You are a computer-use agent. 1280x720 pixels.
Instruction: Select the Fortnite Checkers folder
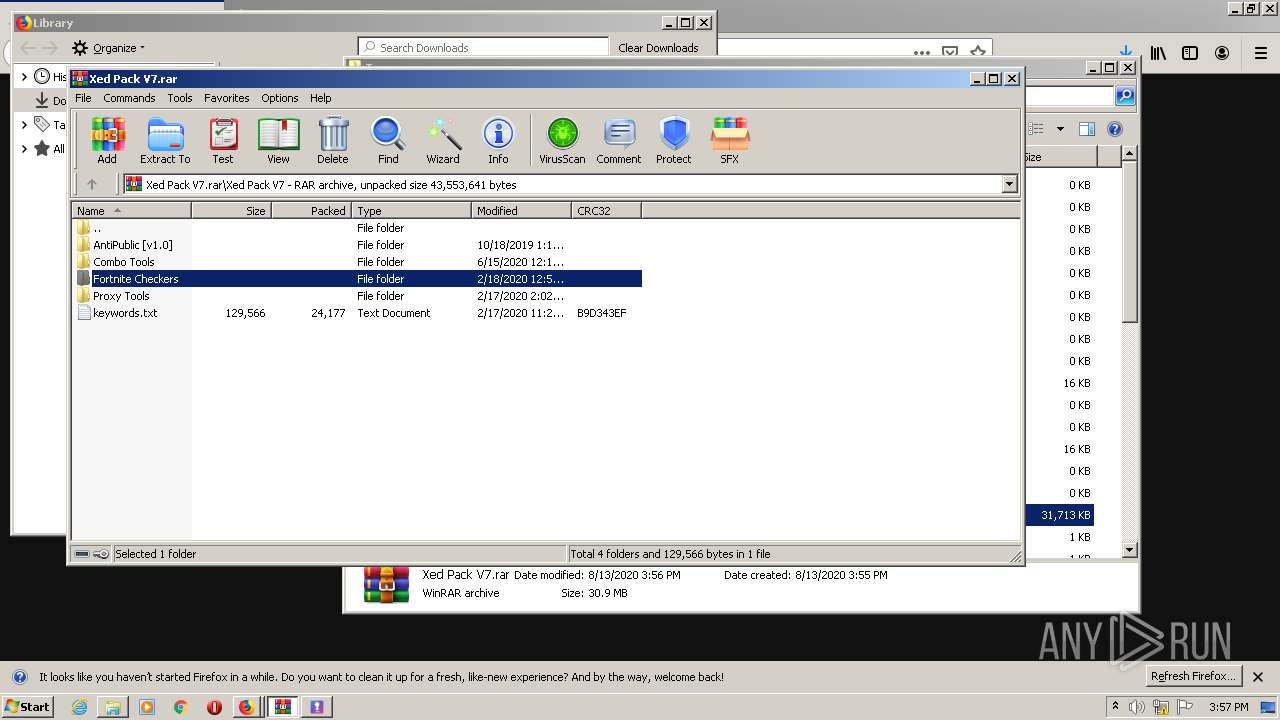click(358, 279)
